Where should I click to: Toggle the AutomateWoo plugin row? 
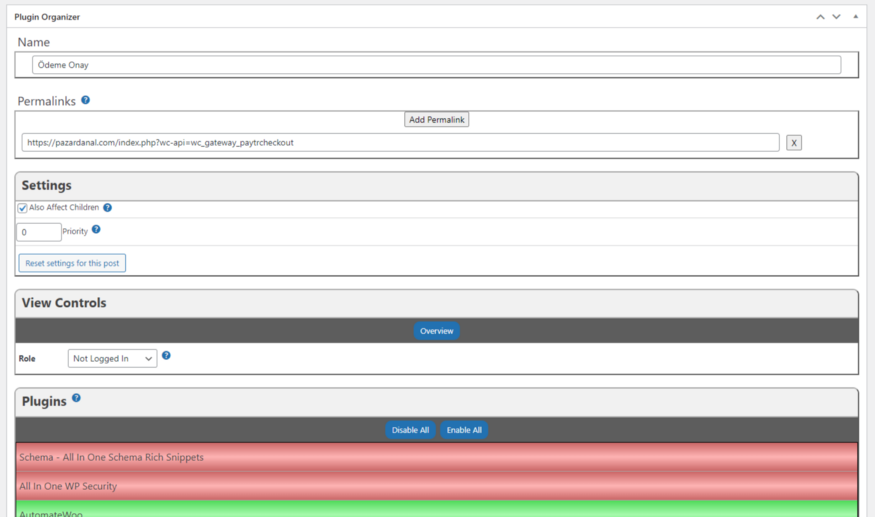pos(436,509)
